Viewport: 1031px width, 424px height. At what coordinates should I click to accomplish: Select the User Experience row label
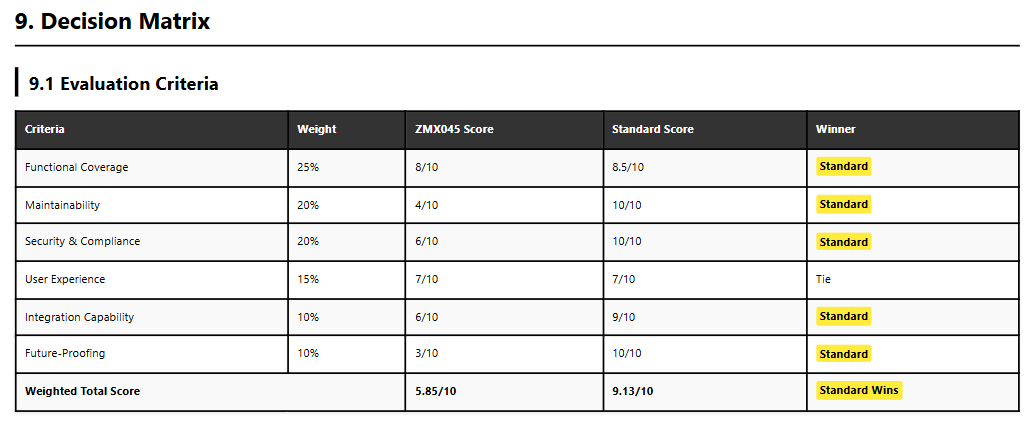[x=65, y=279]
